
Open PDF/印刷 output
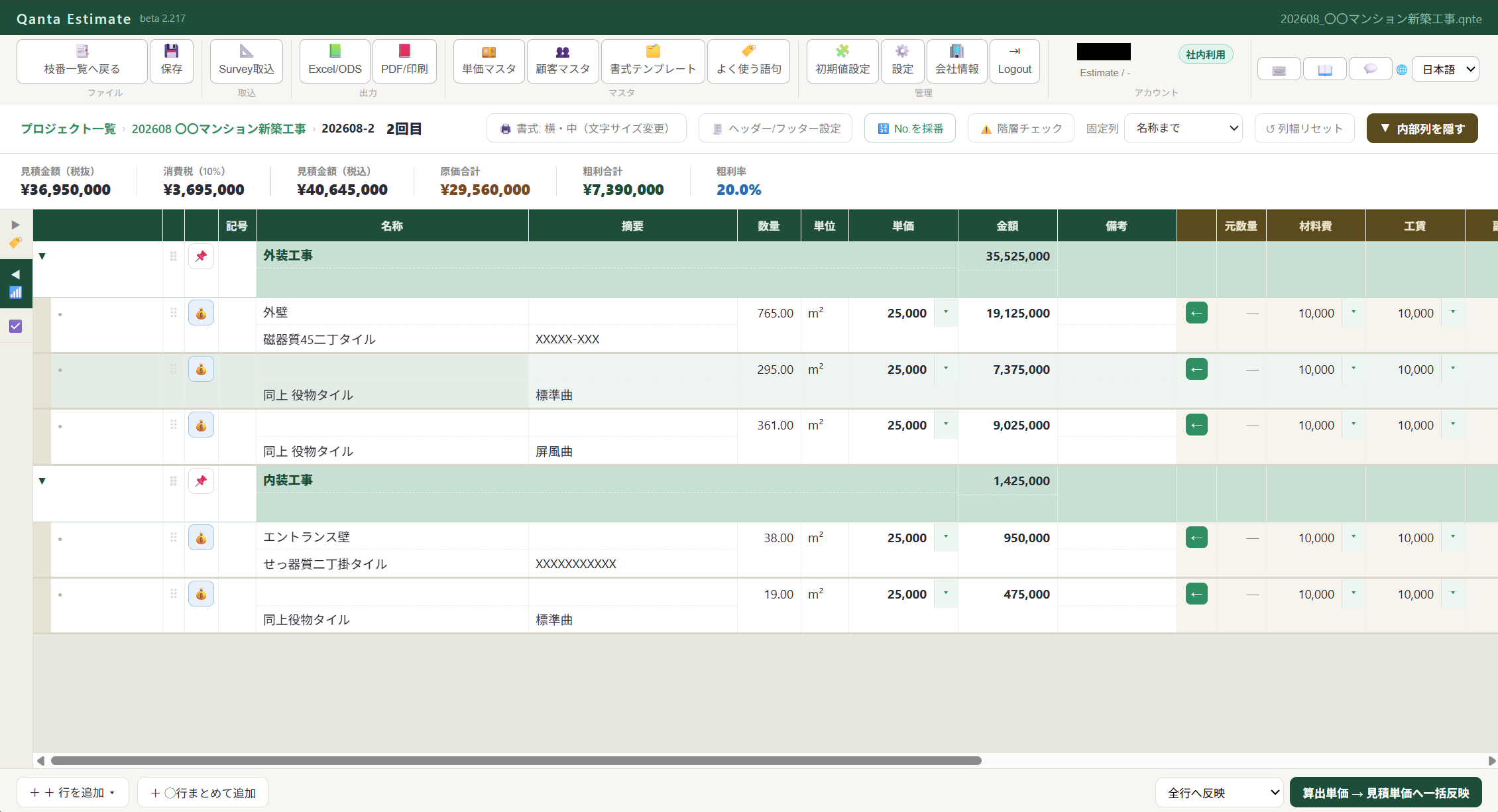404,61
